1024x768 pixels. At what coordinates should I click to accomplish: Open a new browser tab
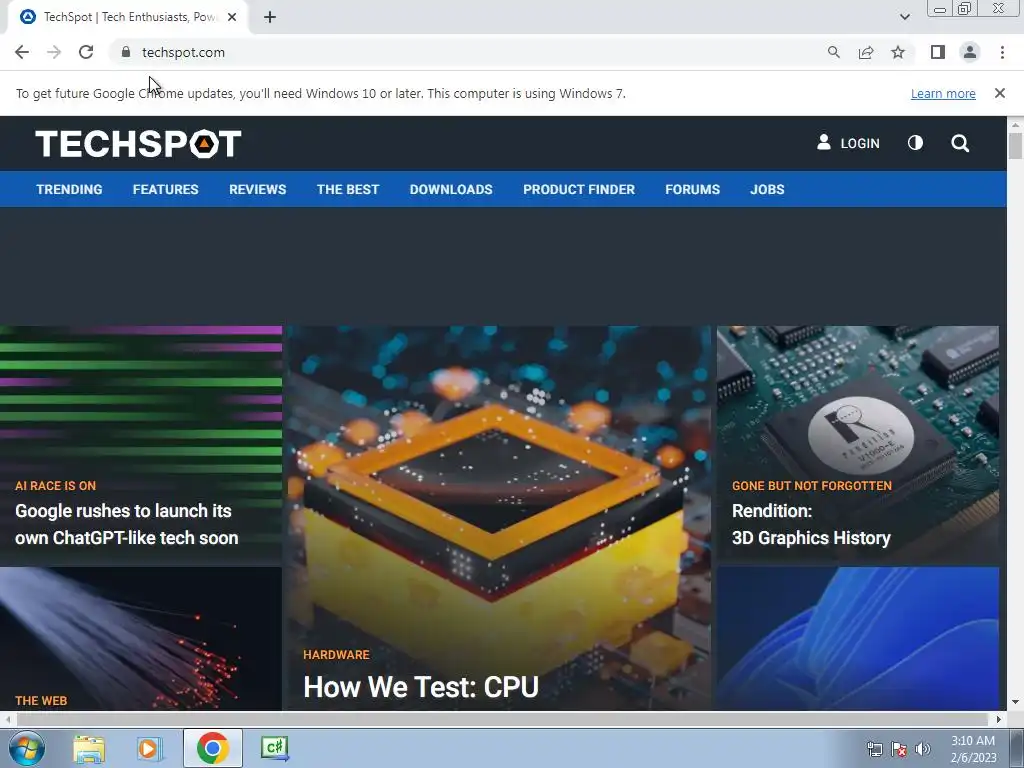click(270, 17)
